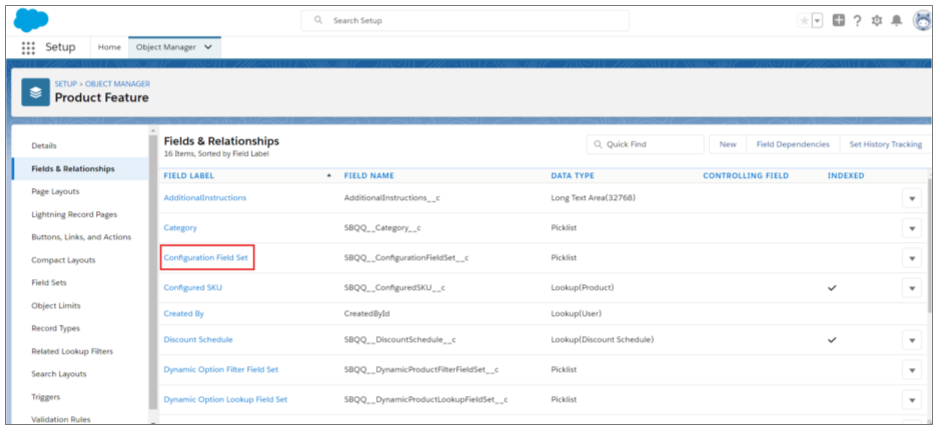Click the Quick Find search box
938x428 pixels.
click(x=645, y=144)
